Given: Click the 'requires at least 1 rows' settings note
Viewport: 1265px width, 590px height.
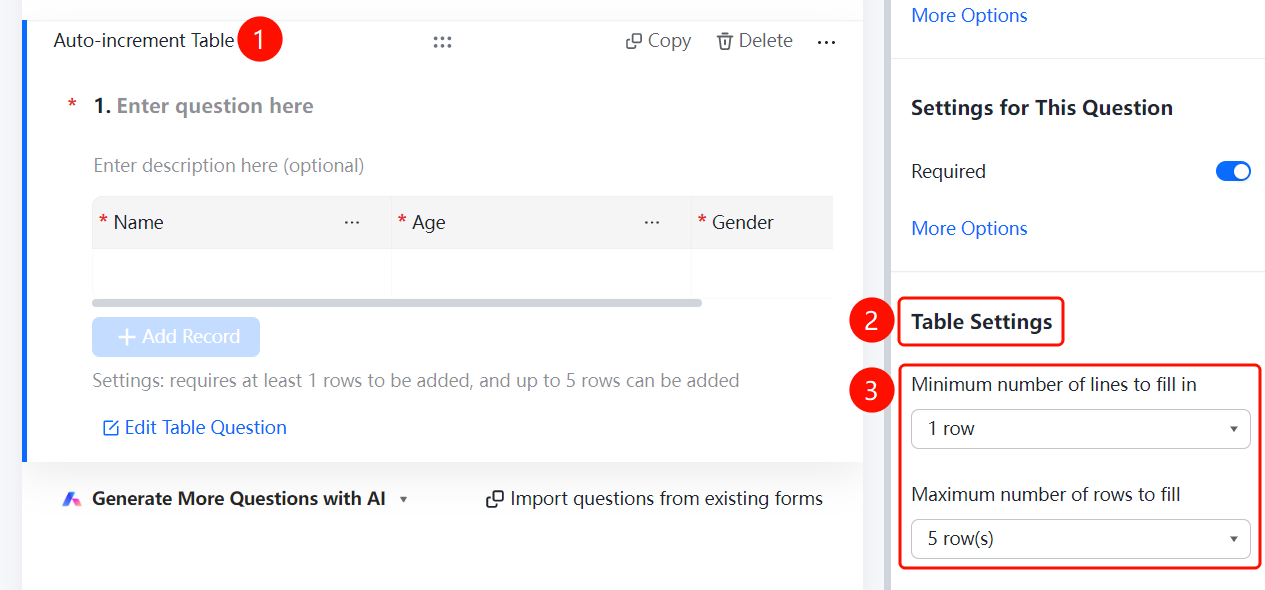Looking at the screenshot, I should point(416,381).
